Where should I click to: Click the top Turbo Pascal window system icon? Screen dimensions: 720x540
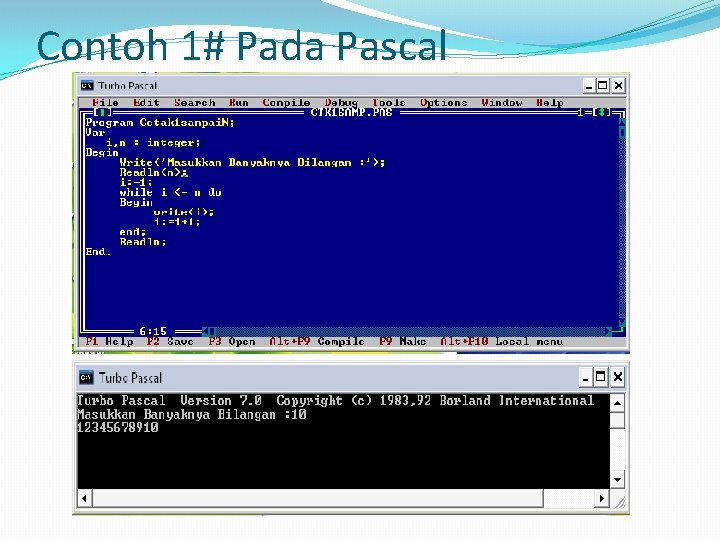(87, 86)
